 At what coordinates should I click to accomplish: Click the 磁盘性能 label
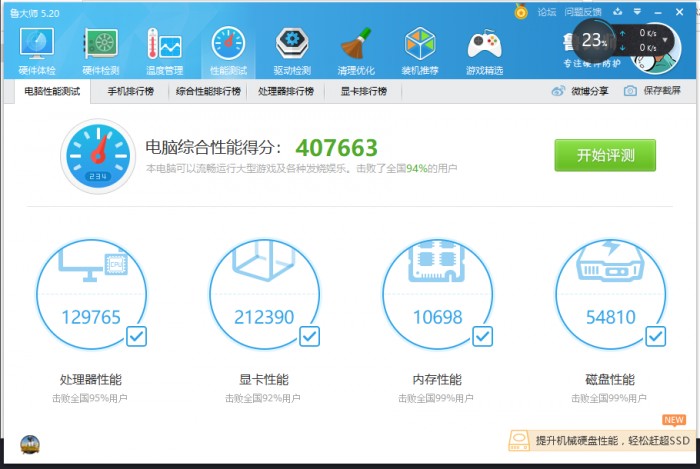[610, 380]
